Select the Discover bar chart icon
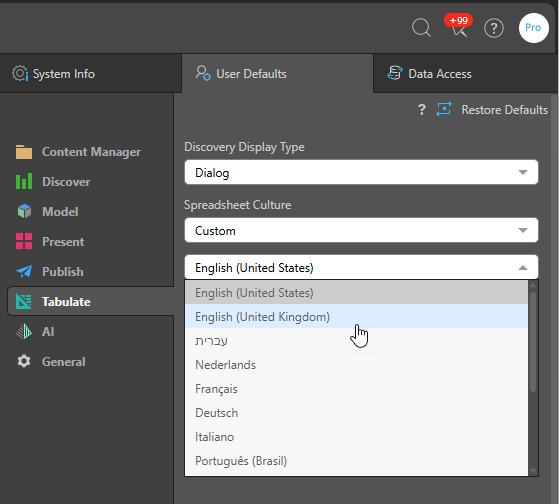The width and height of the screenshot is (559, 504). pyautogui.click(x=24, y=181)
